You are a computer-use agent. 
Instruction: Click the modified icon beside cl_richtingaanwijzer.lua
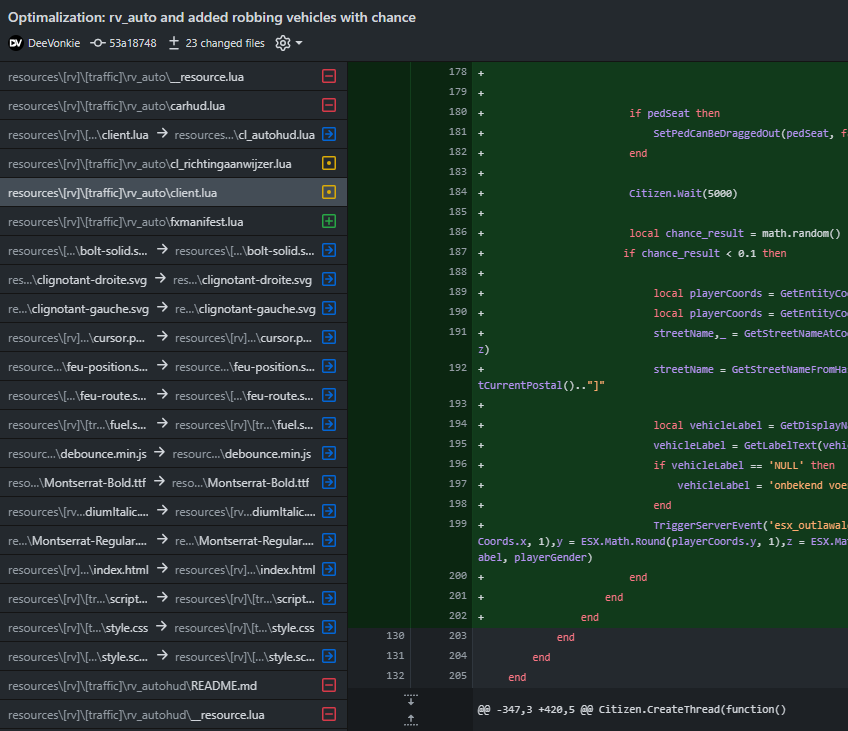click(x=328, y=163)
